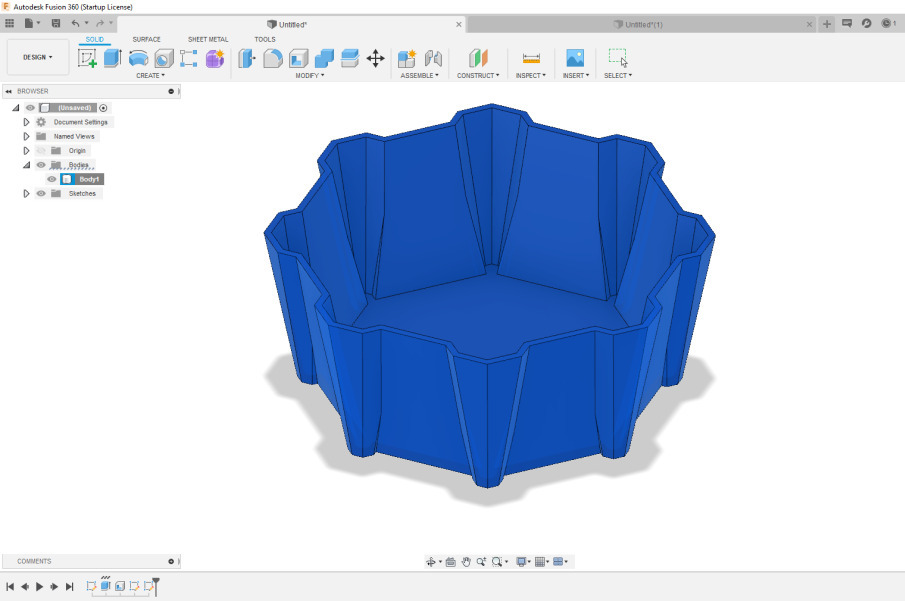Click the Create Sketch tool icon

88,58
